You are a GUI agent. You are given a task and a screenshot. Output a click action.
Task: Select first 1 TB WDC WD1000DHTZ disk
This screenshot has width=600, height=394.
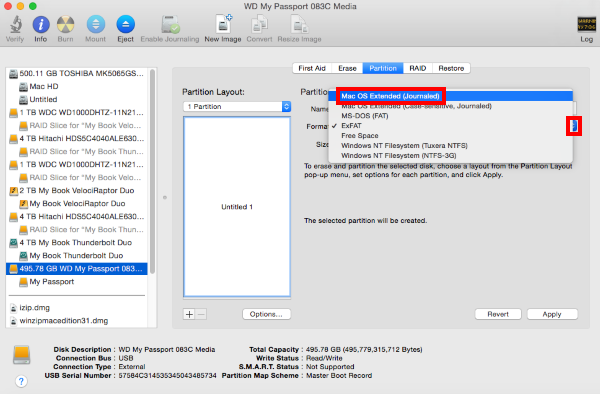(x=77, y=112)
